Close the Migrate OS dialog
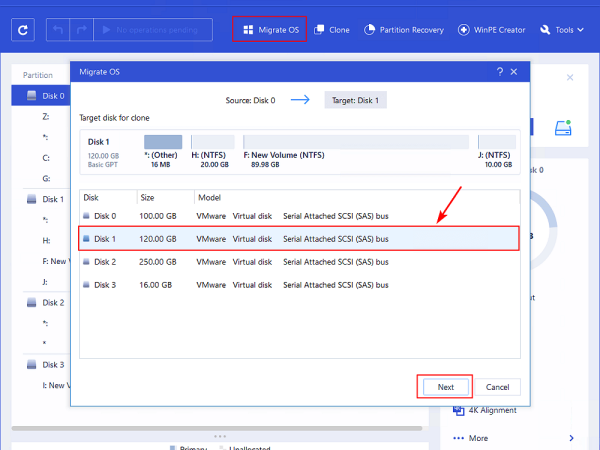Viewport: 600px width, 450px height. pyautogui.click(x=514, y=73)
